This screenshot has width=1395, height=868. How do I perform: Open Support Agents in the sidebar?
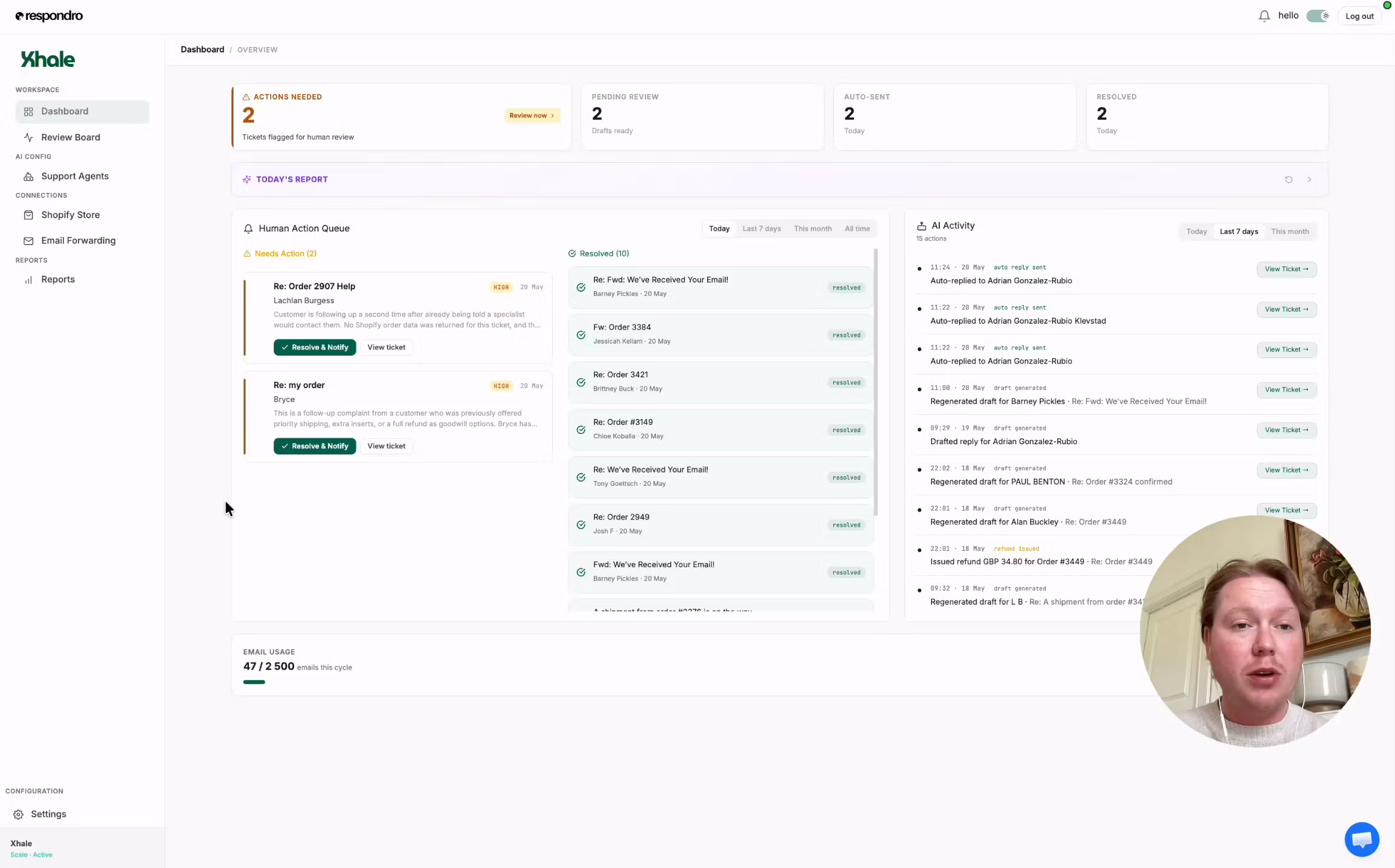(x=82, y=176)
